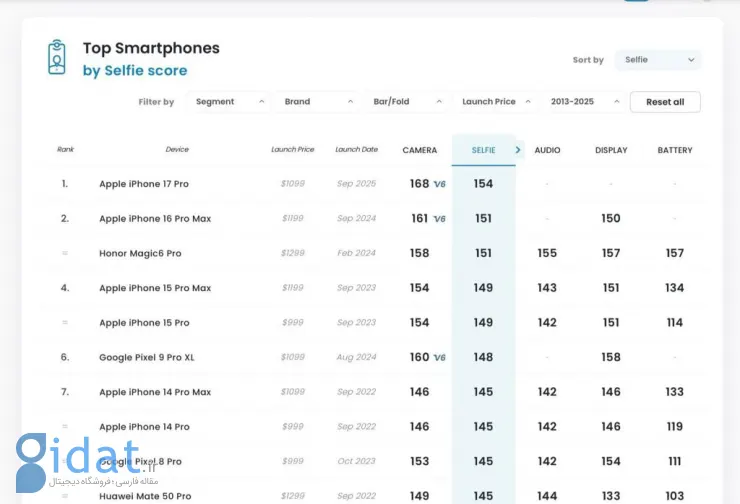Select the DISPLAY column header
The width and height of the screenshot is (740, 504).
click(x=611, y=150)
